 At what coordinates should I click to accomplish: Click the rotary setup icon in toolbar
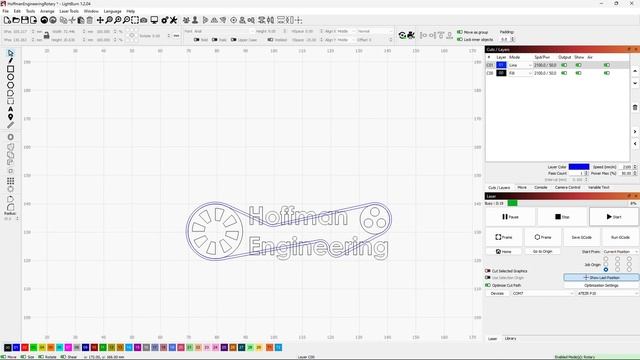pos(402,36)
